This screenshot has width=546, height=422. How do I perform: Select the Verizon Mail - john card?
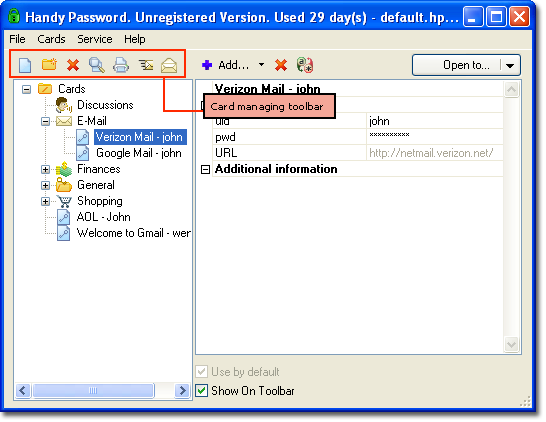[x=140, y=137]
